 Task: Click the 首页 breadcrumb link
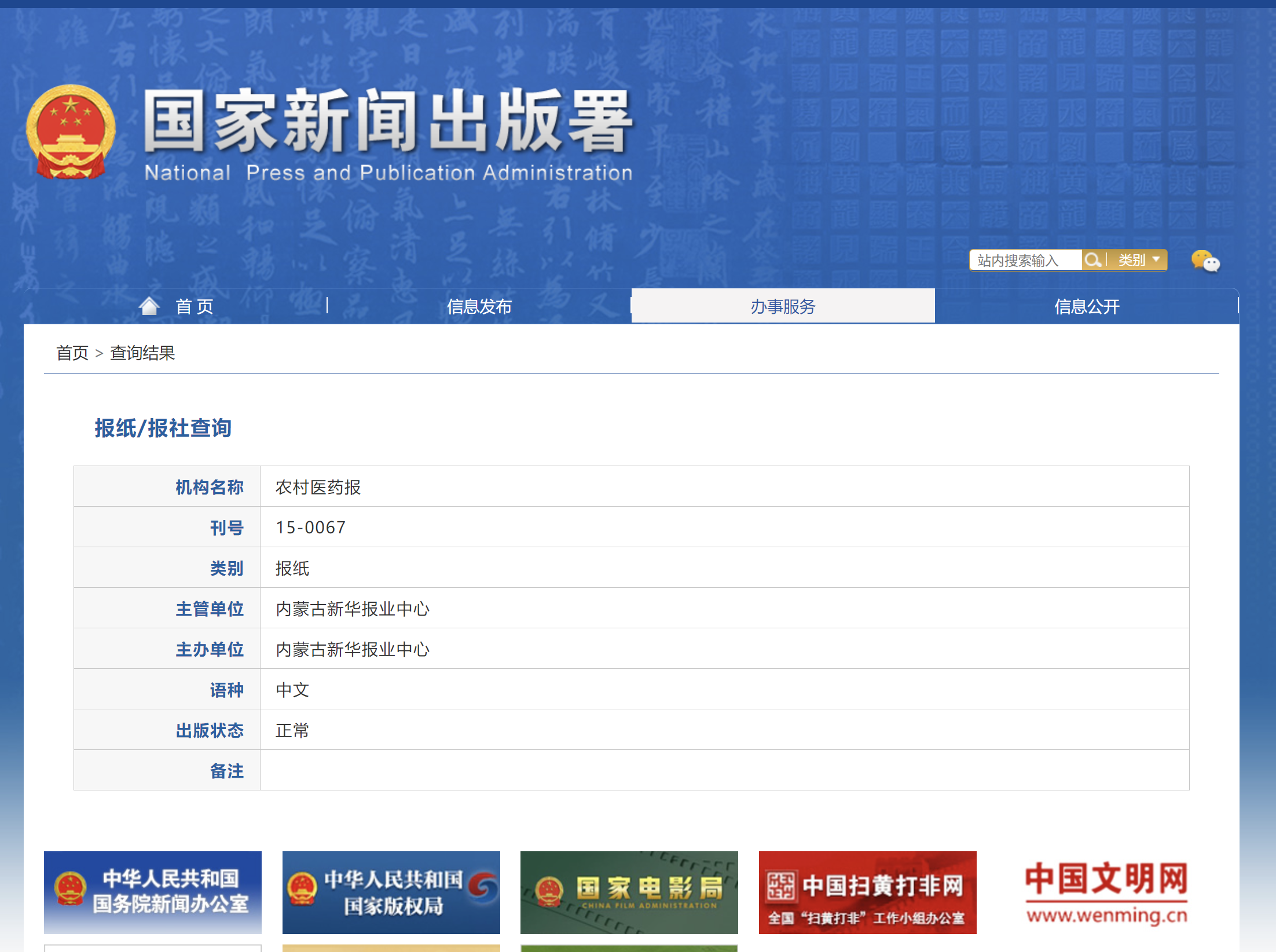point(72,353)
